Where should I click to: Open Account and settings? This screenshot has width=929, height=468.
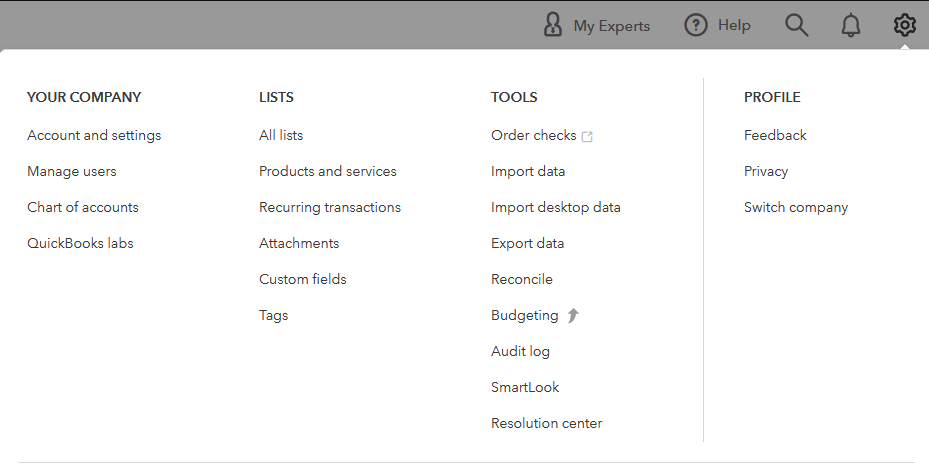[94, 135]
